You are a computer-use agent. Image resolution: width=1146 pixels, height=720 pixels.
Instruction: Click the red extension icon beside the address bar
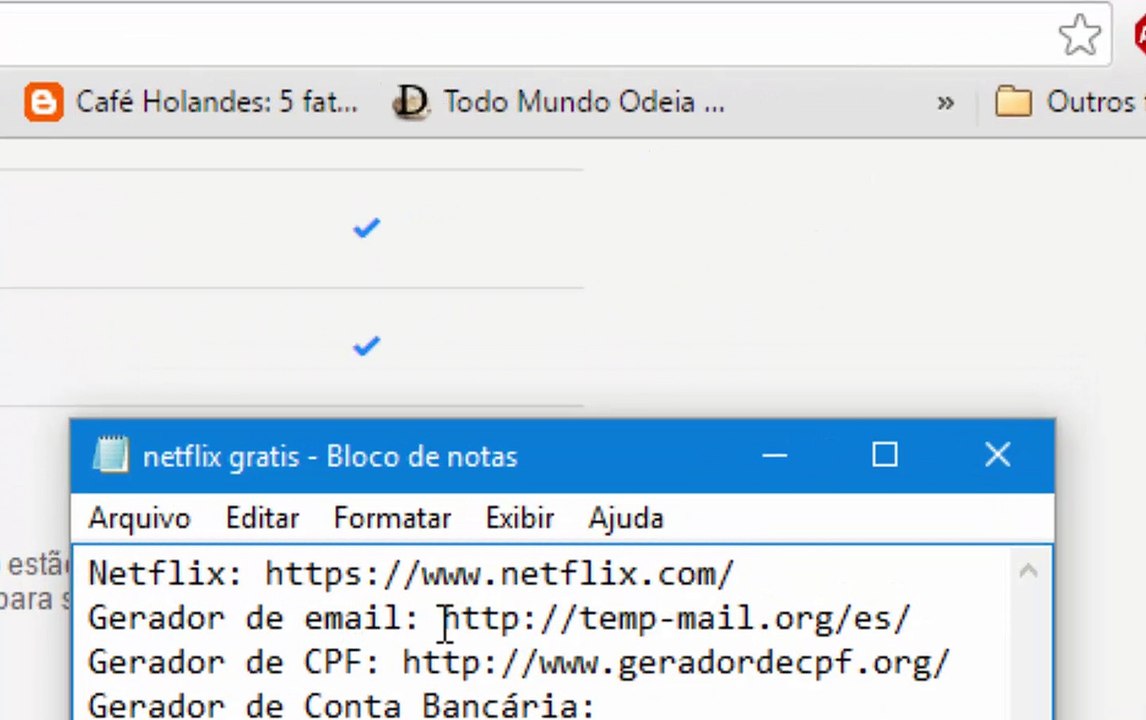tap(1139, 34)
